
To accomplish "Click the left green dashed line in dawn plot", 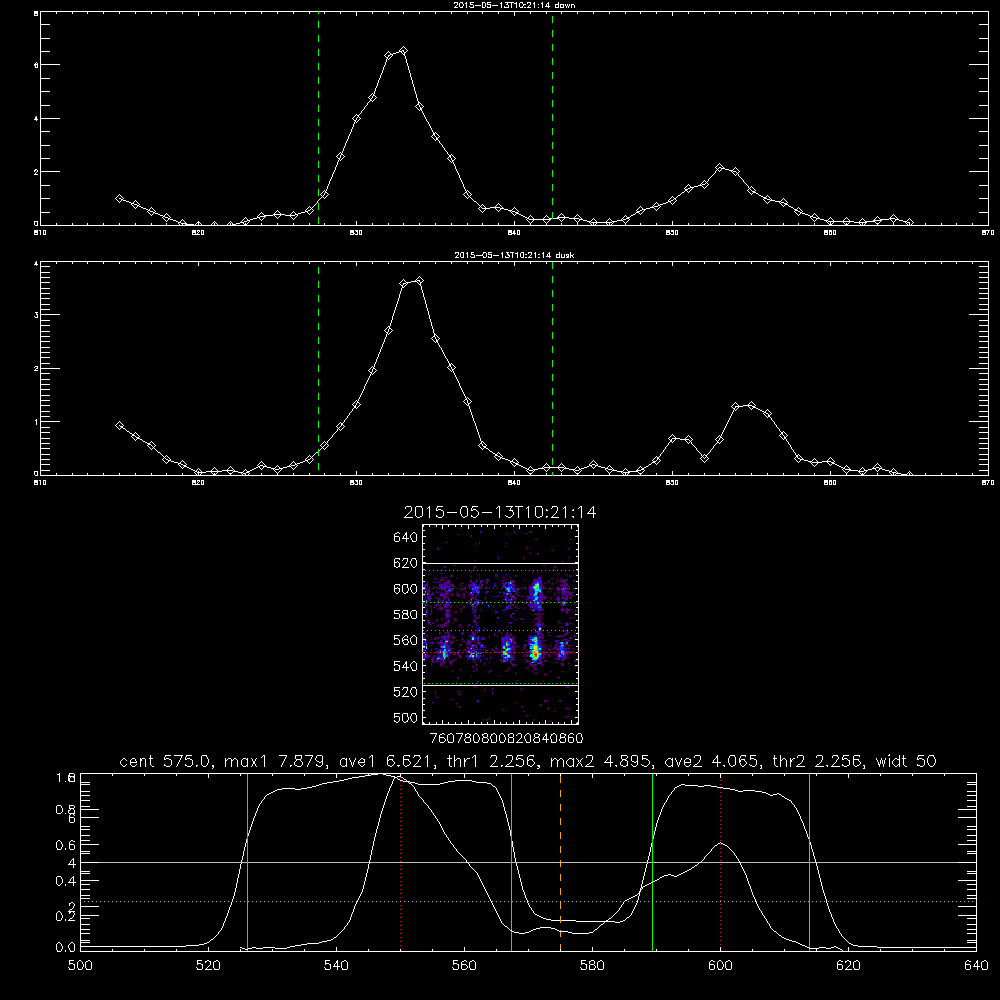I will coord(318,120).
